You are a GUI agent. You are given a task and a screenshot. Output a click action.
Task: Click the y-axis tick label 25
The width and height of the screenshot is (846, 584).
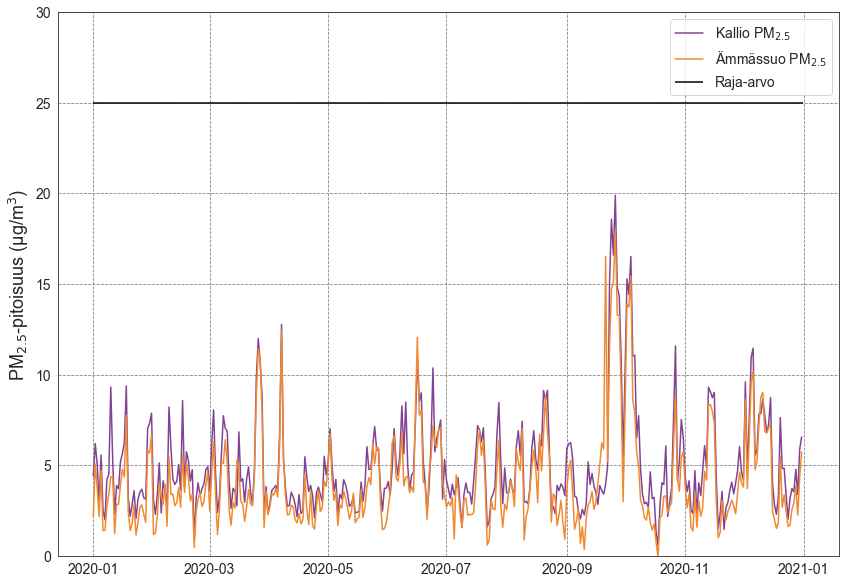(x=42, y=103)
